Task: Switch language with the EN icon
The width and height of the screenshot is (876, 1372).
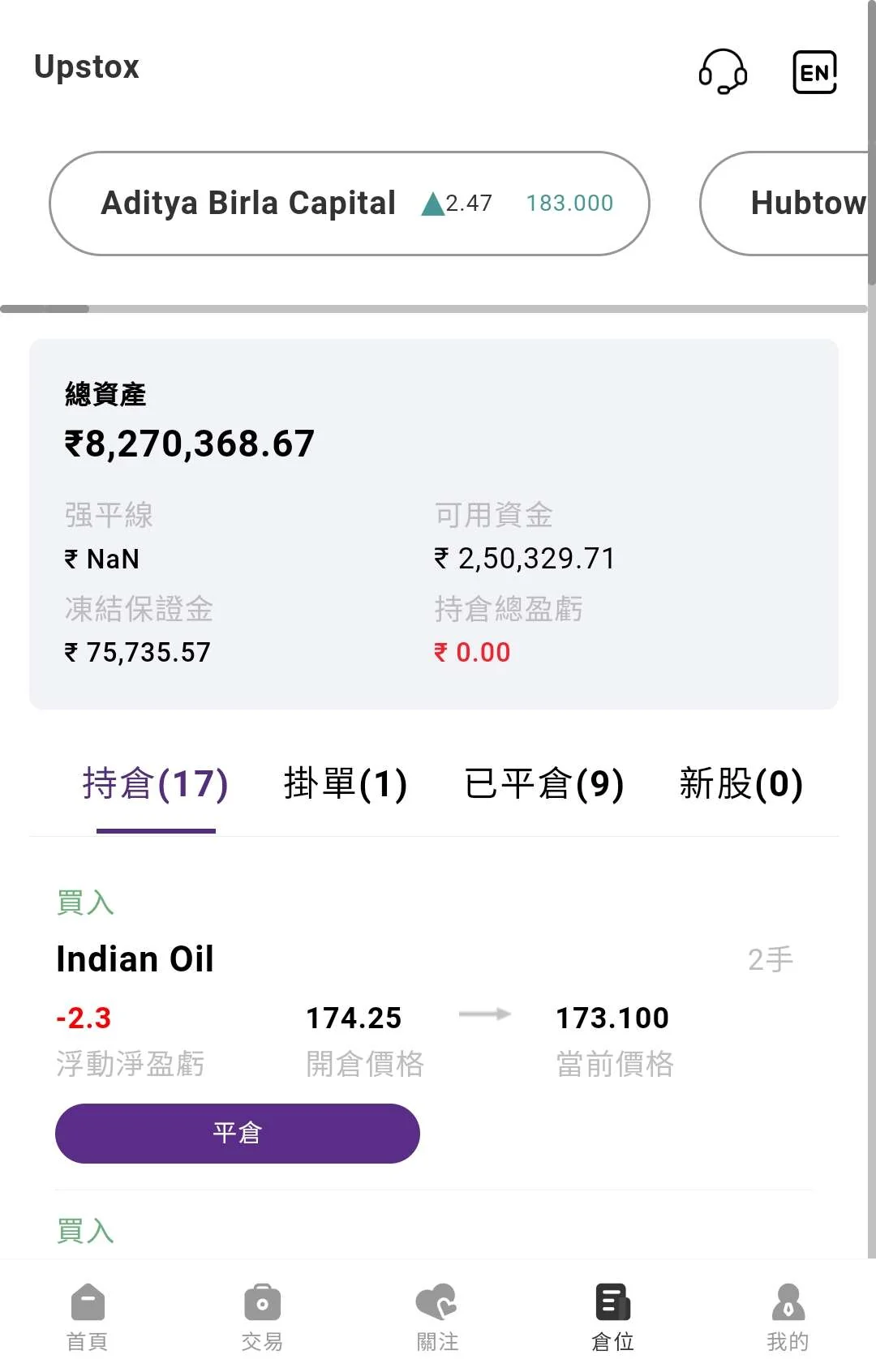Action: 814,72
